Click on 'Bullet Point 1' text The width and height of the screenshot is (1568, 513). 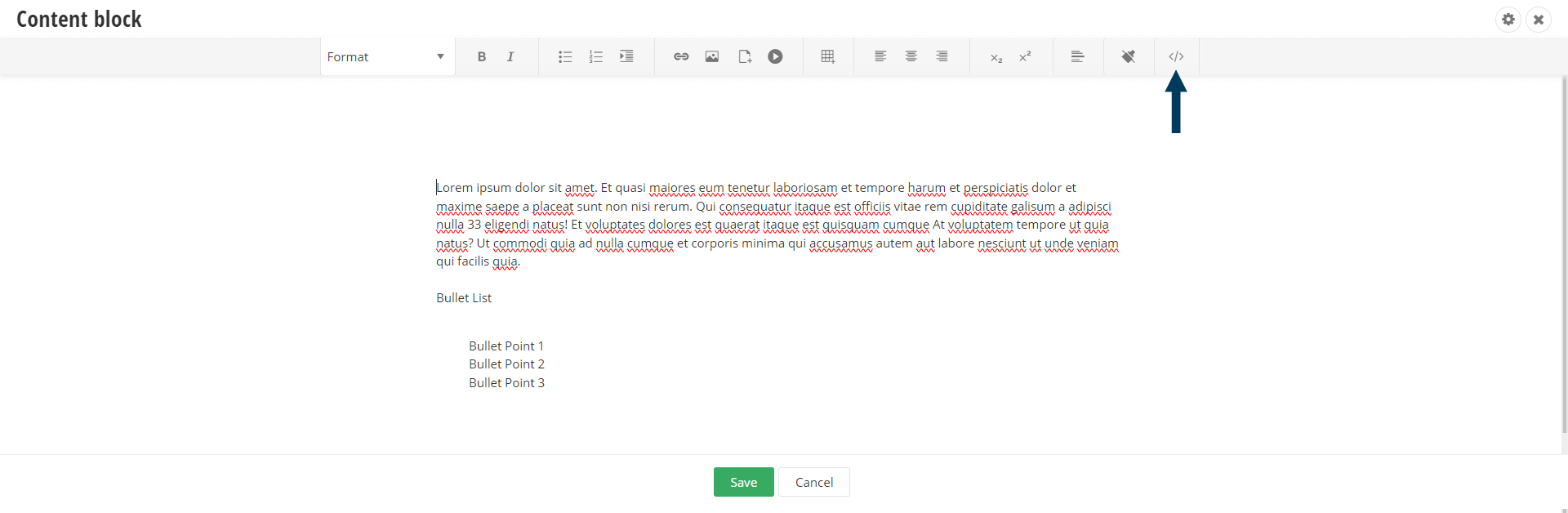506,346
